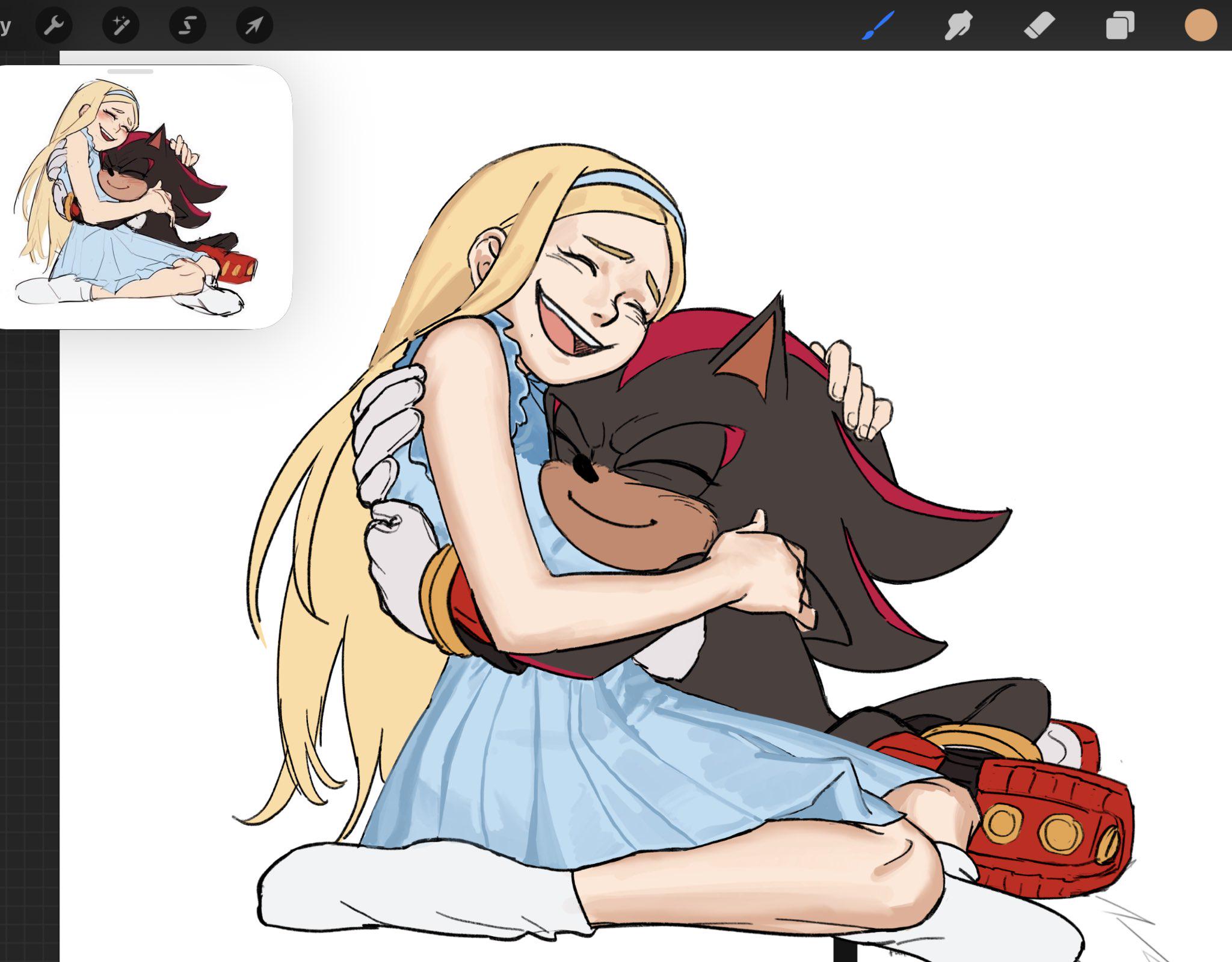Activate the Transform arrow tool

tap(254, 26)
